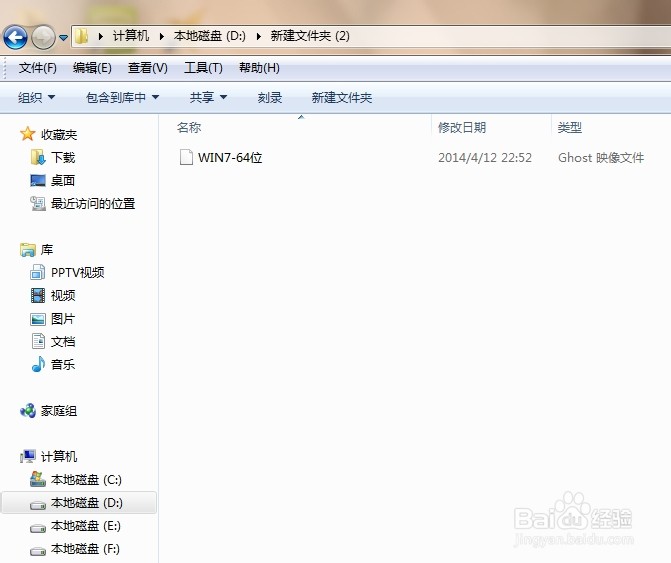This screenshot has height=563, width=671.
Task: Select 计算机 in the navigation pane
Action: point(59,457)
